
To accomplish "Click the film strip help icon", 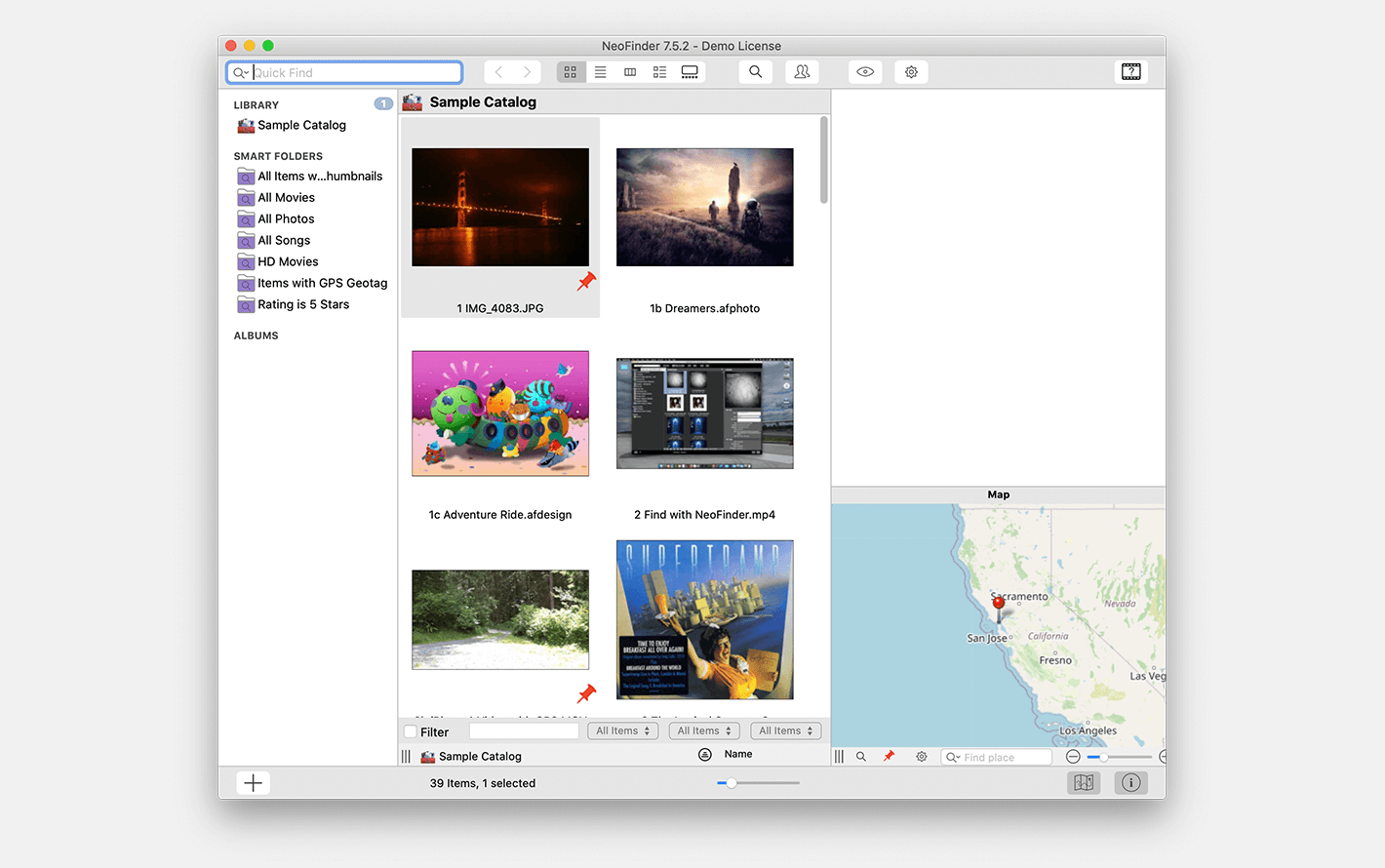I will (x=1130, y=72).
